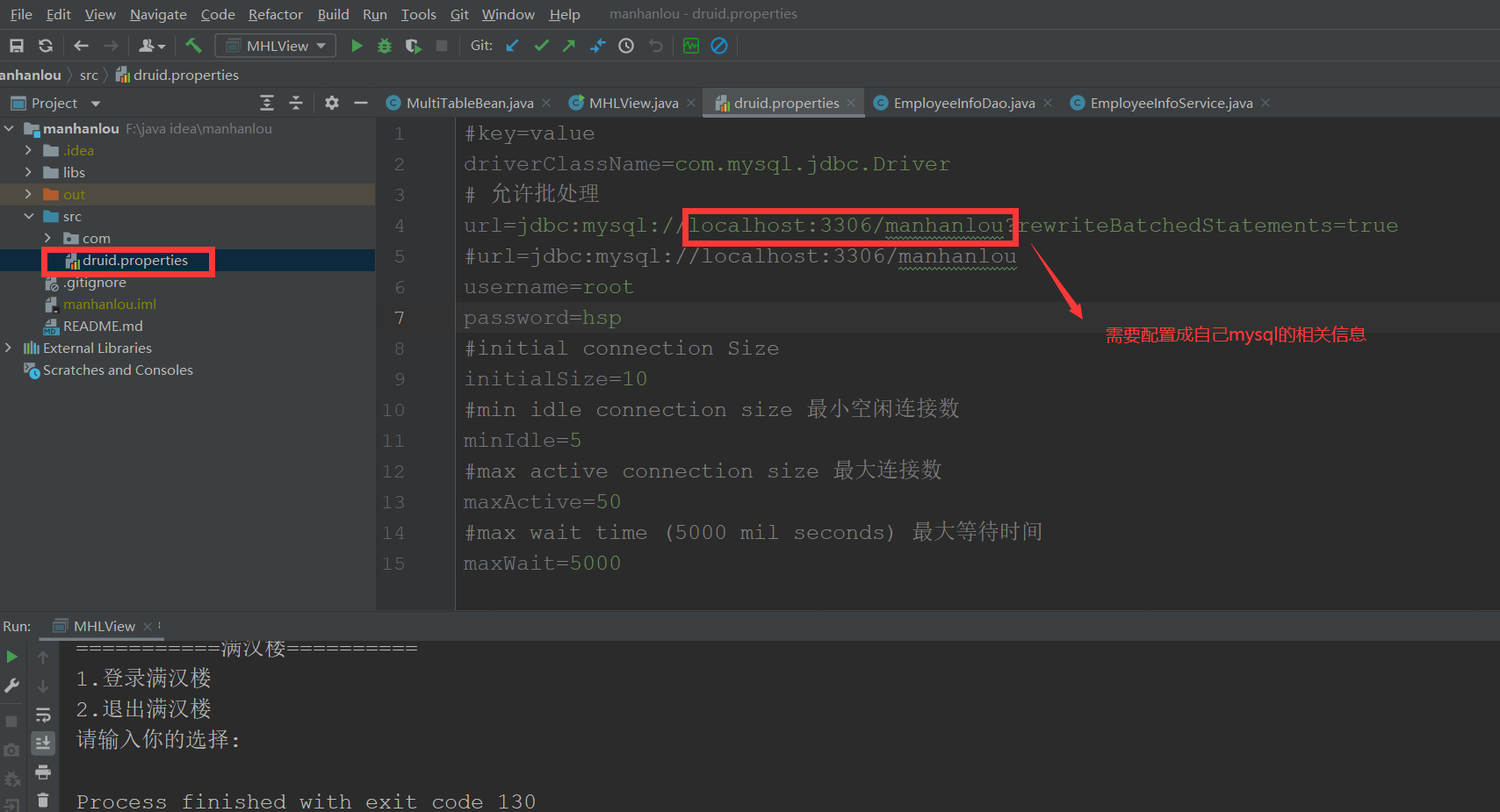The width and height of the screenshot is (1500, 812).
Task: Open MHLView run configuration dropdown
Action: click(275, 46)
